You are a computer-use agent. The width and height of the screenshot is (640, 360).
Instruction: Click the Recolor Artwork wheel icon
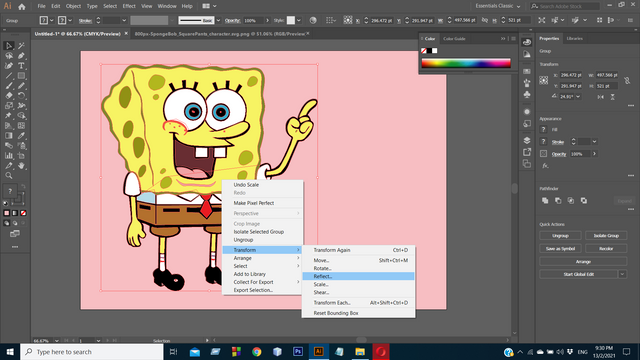tap(313, 20)
